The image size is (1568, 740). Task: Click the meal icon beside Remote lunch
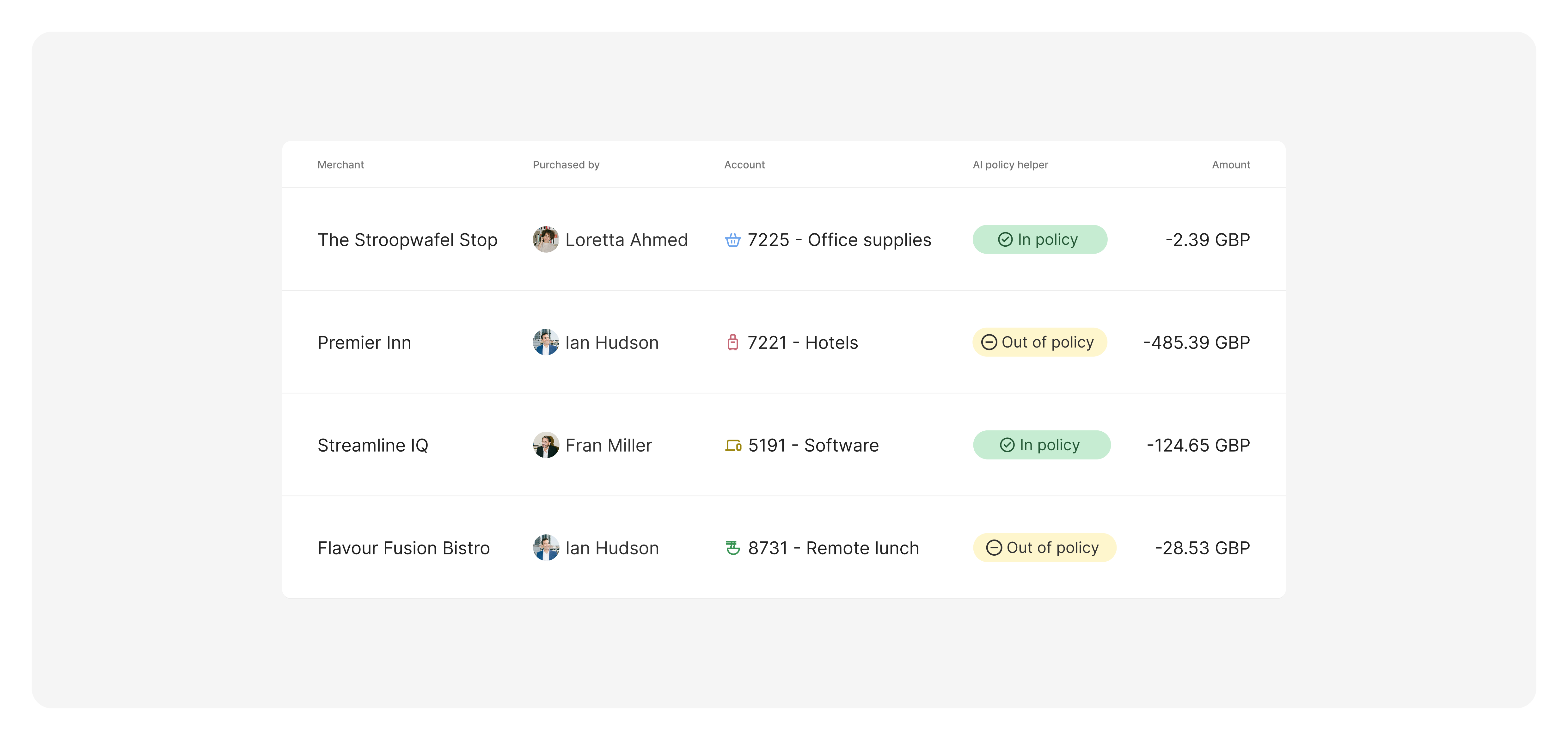(732, 547)
